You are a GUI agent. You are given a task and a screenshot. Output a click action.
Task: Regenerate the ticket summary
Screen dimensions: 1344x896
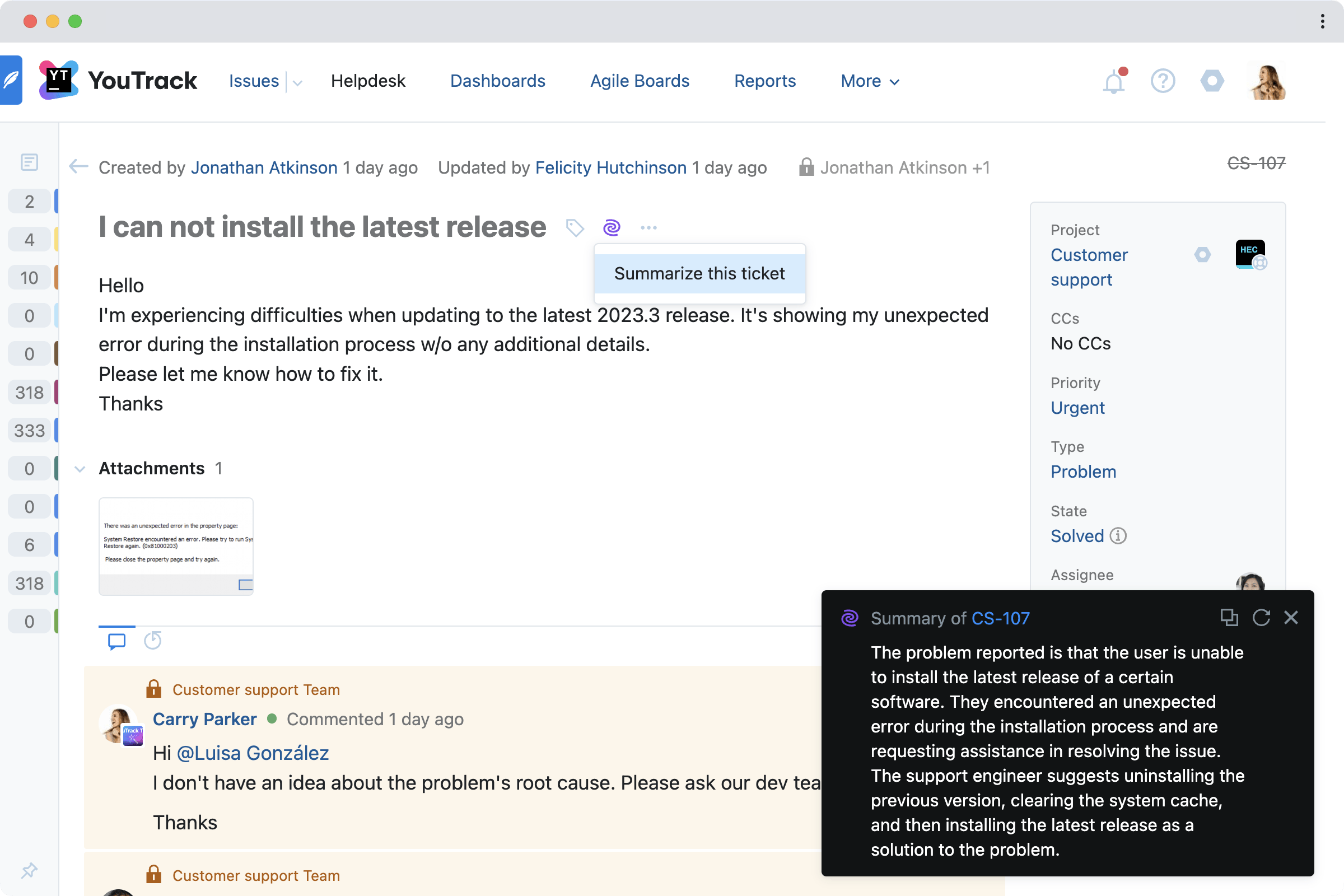point(1261,618)
